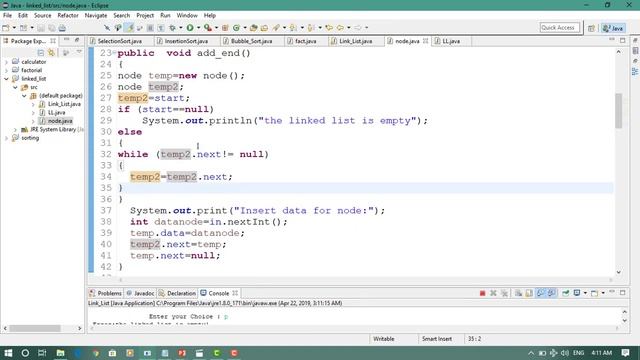
Task: Expand the calculator project
Action: click(x=7, y=62)
